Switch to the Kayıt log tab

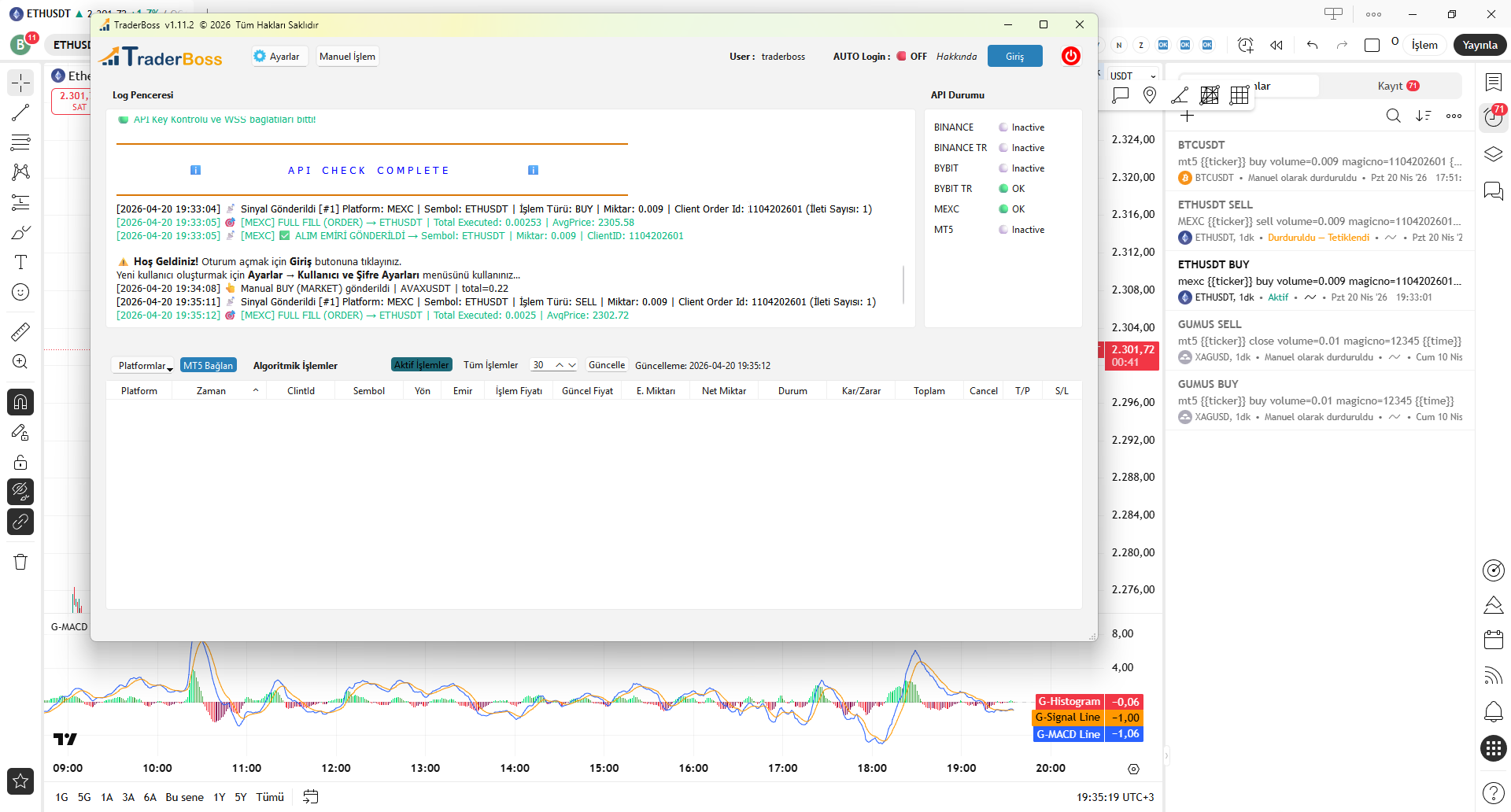click(1398, 86)
